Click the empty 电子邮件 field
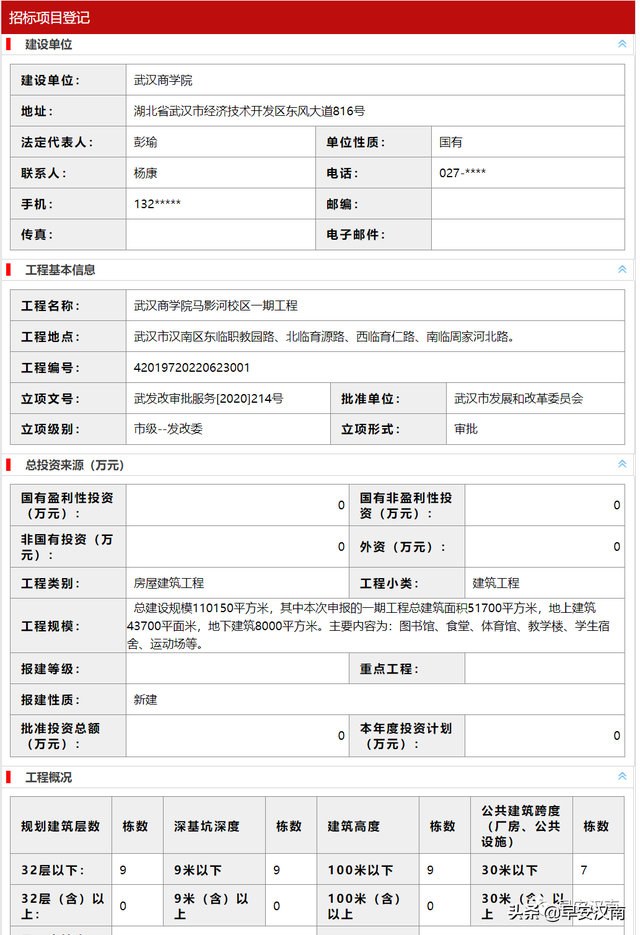This screenshot has height=935, width=640. 528,234
